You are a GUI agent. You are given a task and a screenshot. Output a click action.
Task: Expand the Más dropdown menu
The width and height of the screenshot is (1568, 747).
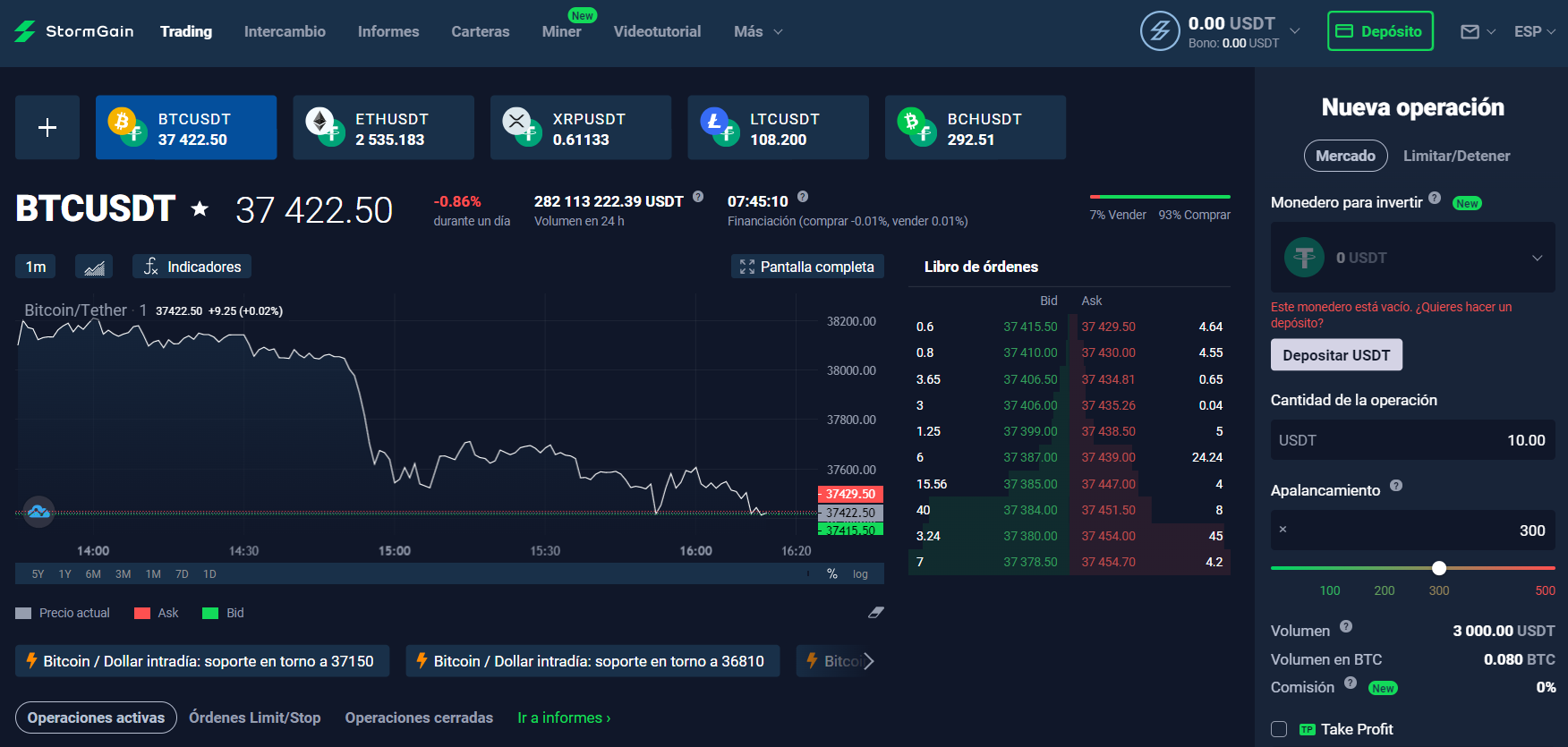click(x=758, y=31)
